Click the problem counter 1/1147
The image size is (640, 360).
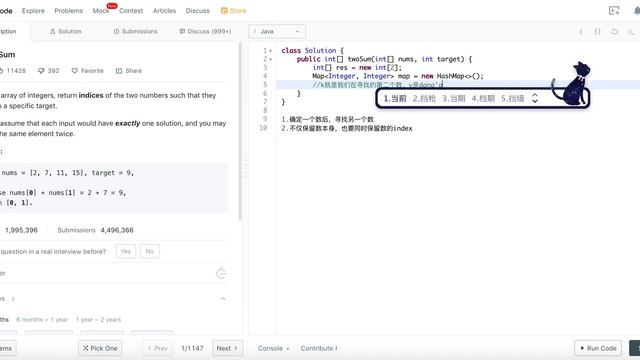[x=192, y=348]
